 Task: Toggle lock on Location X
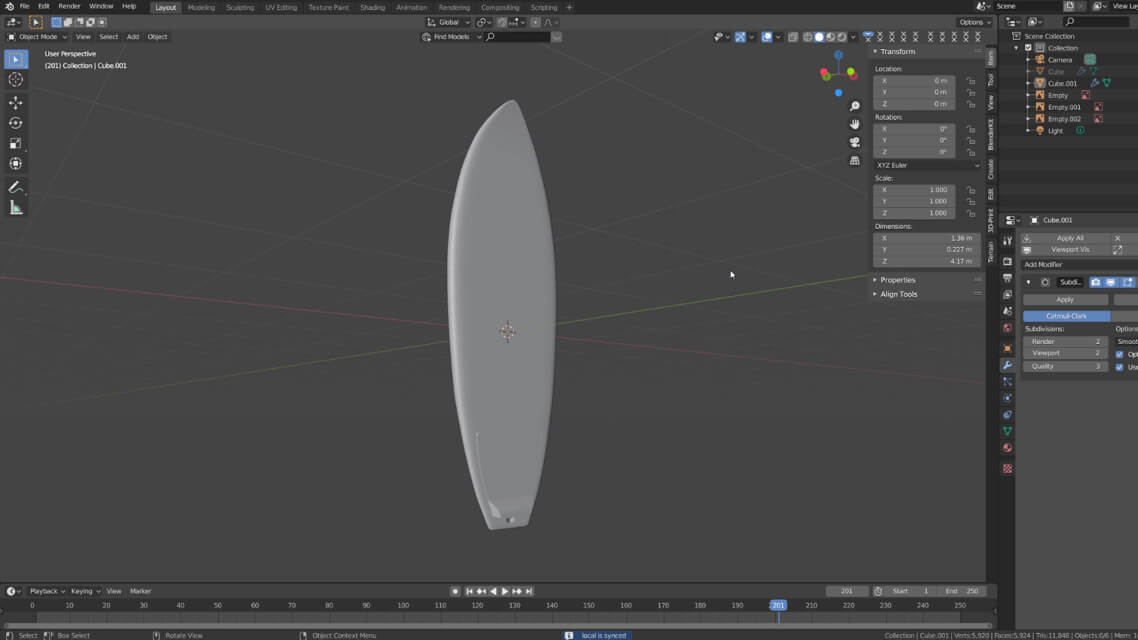coord(970,81)
